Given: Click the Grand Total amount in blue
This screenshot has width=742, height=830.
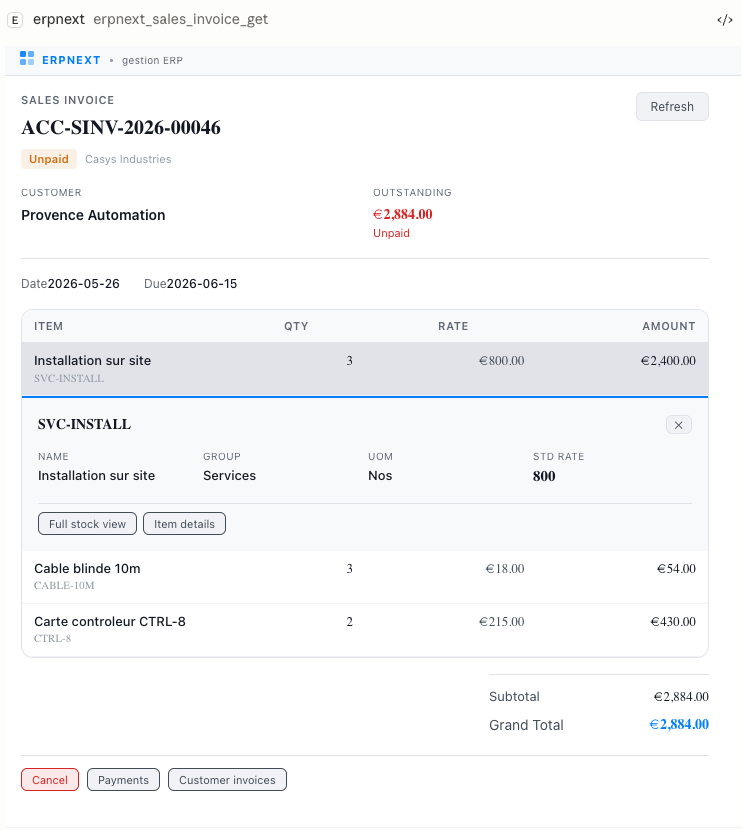Looking at the screenshot, I should coord(679,724).
